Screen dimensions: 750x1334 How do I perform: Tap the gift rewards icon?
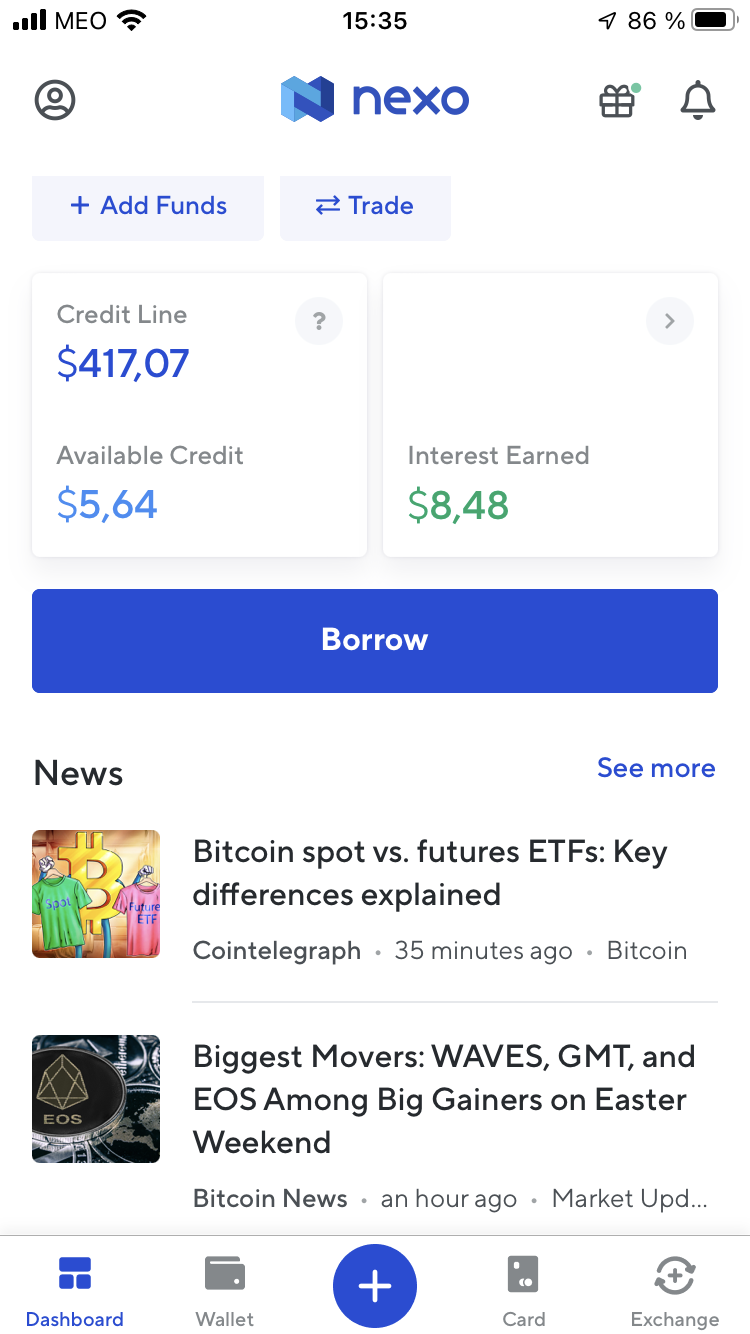[618, 100]
